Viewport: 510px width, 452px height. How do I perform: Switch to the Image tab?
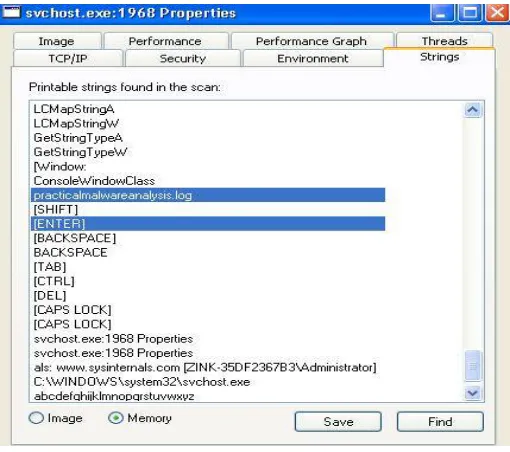[57, 41]
